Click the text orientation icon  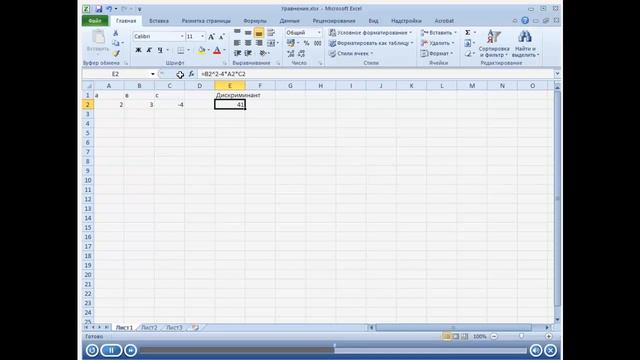(x=263, y=53)
